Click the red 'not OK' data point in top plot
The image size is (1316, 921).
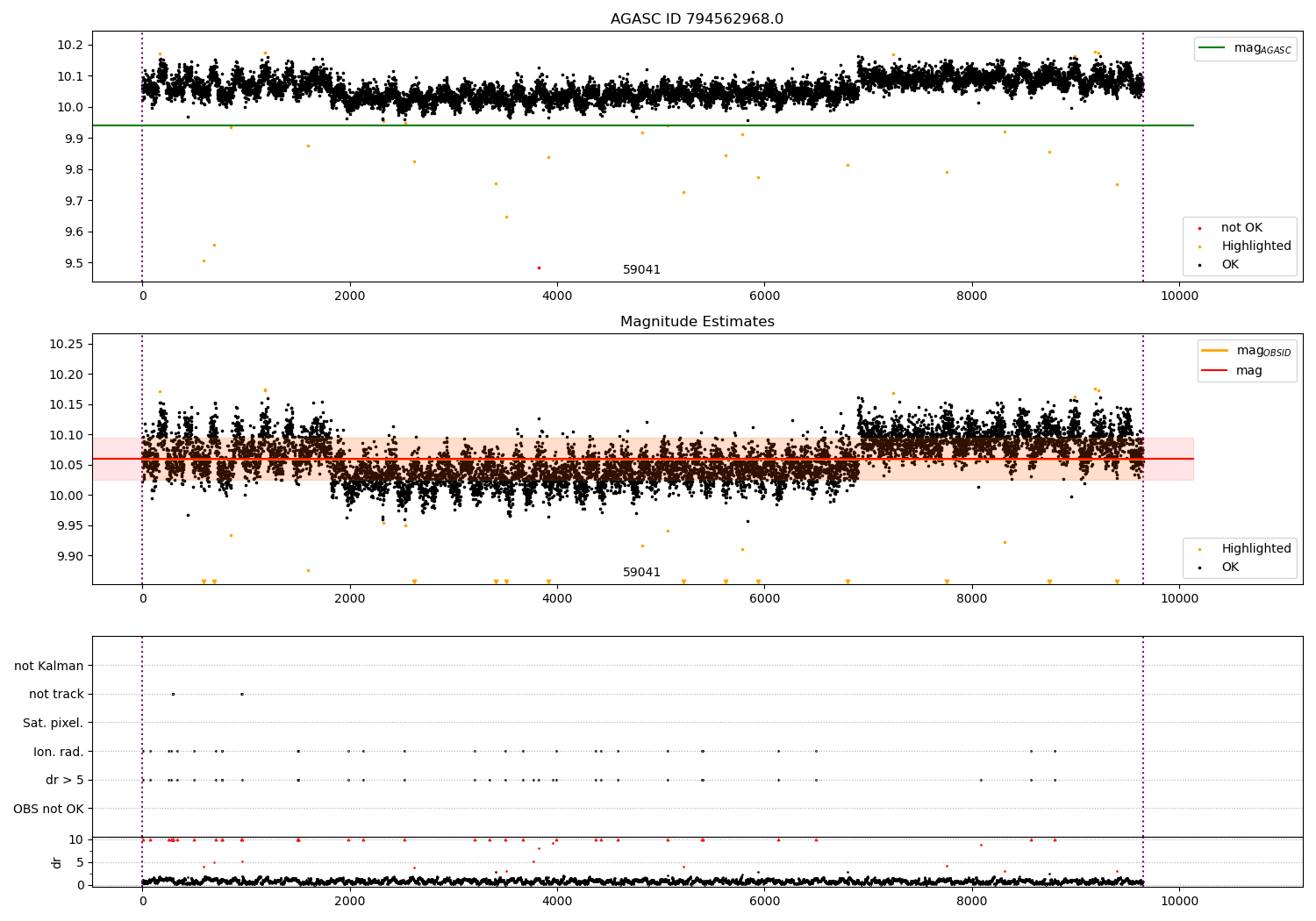pyautogui.click(x=539, y=268)
